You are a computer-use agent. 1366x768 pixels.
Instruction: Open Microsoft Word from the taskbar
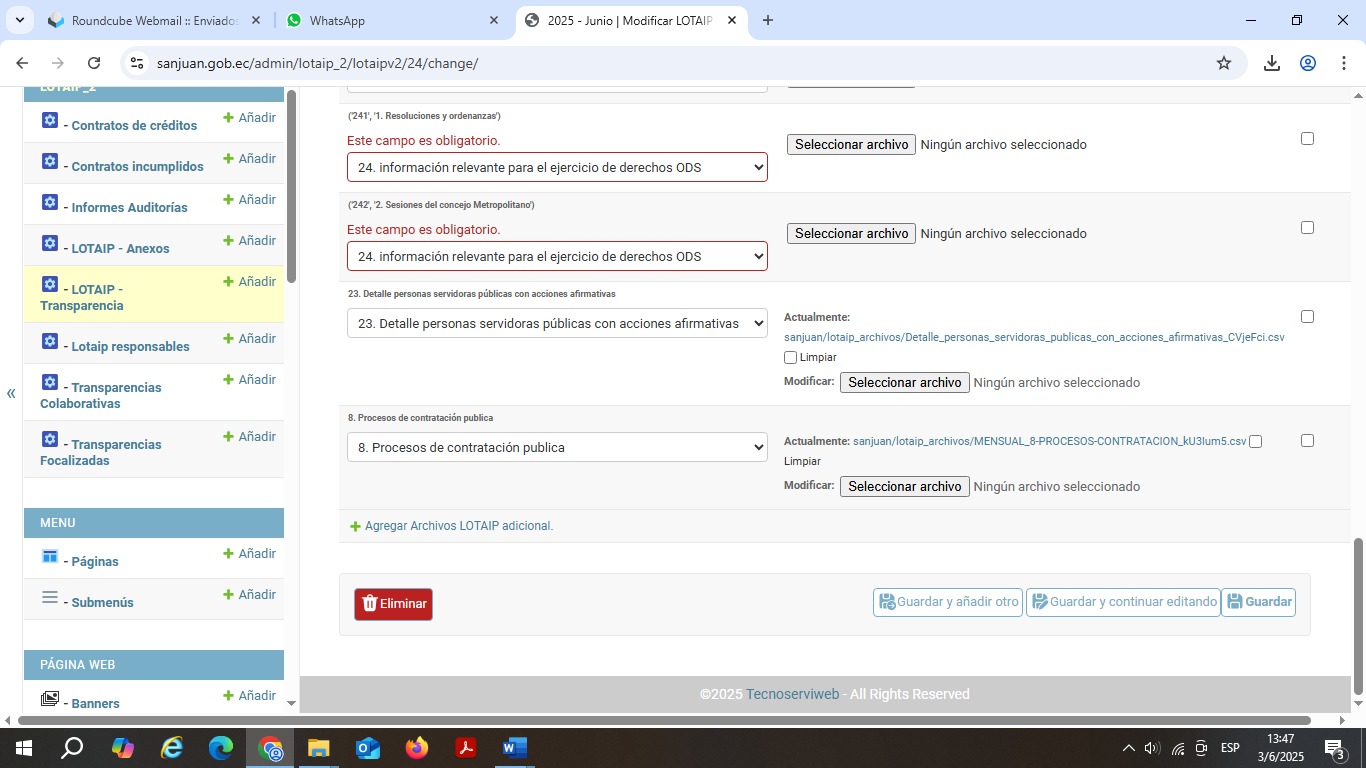514,748
